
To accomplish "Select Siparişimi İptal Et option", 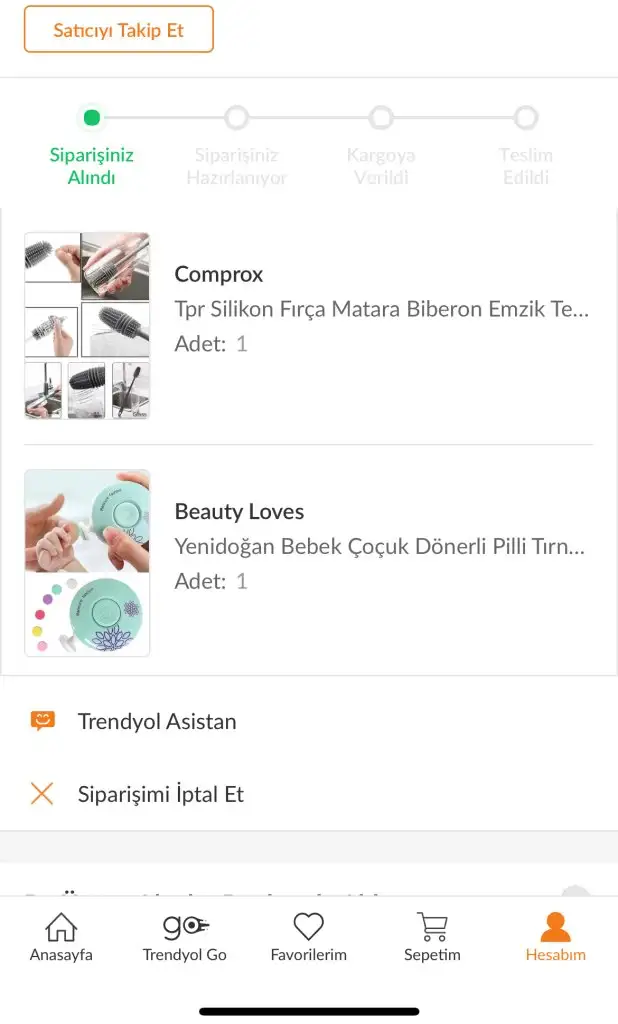I will point(161,794).
